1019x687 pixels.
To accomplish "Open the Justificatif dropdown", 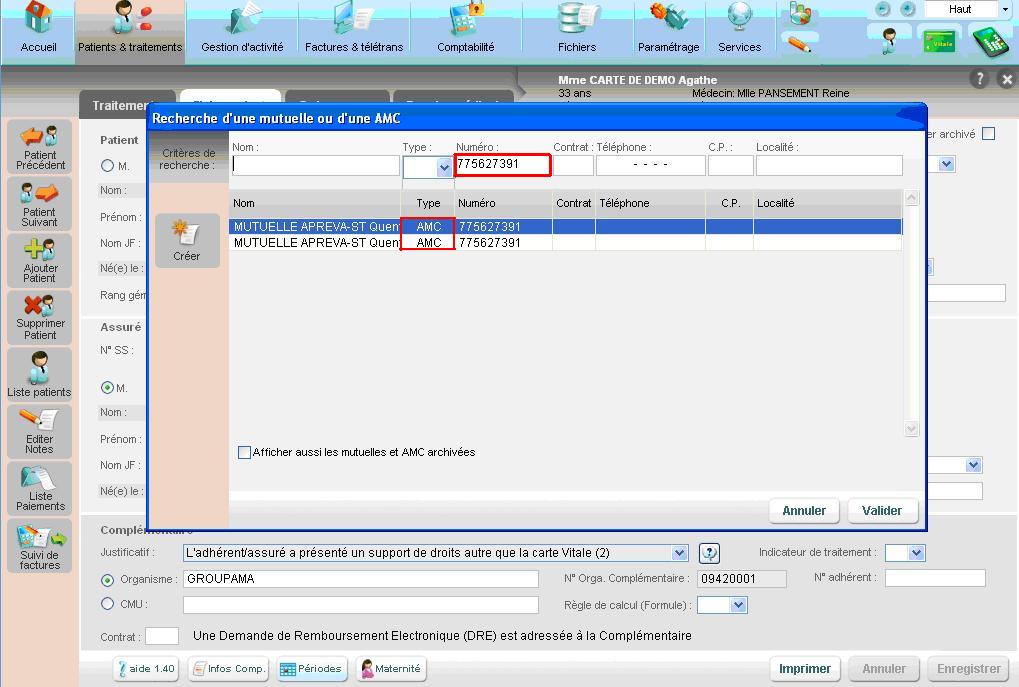I will point(679,553).
